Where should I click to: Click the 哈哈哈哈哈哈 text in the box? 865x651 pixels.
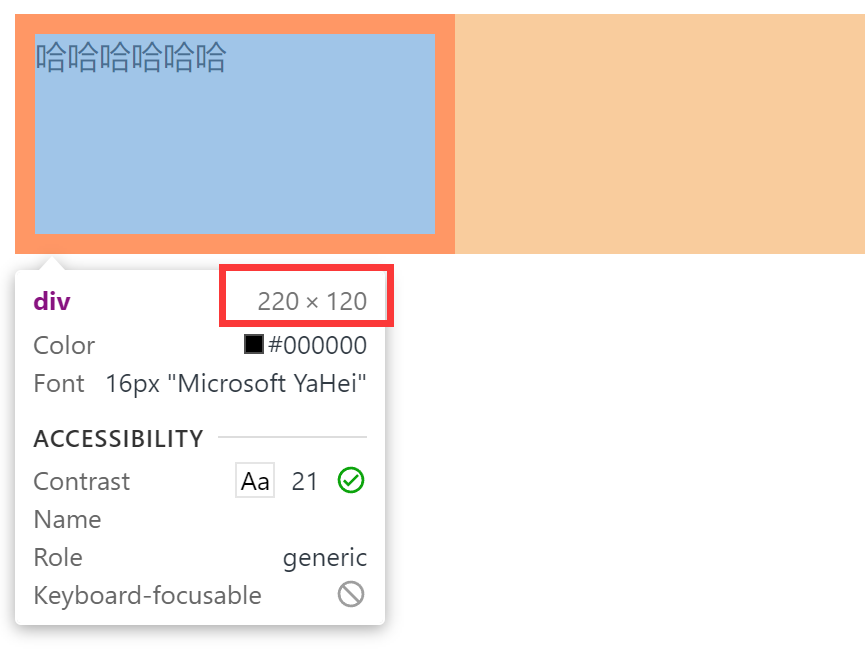[x=131, y=57]
